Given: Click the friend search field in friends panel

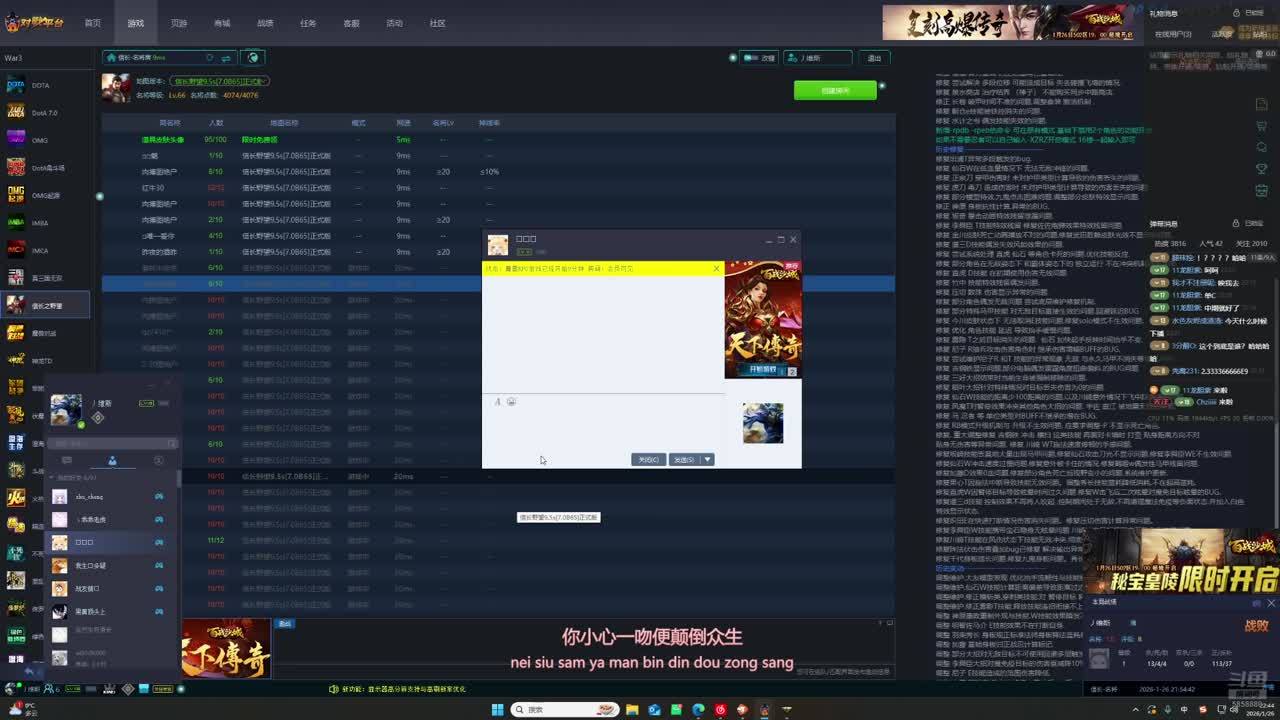Looking at the screenshot, I should 113,443.
